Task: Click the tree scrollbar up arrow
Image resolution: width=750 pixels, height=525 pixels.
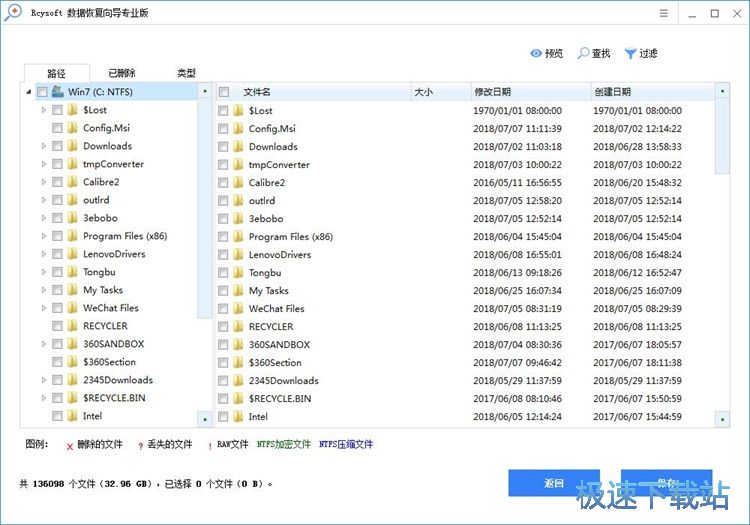Action: 205,91
